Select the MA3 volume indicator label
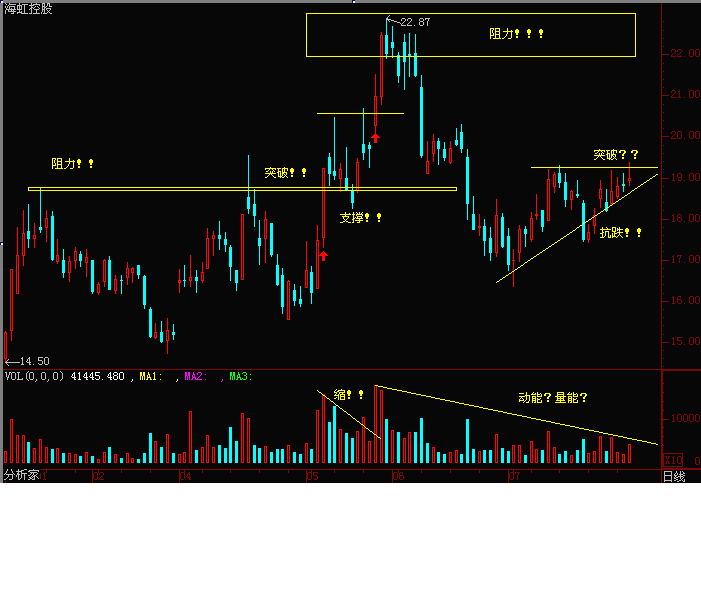Viewport: 701px width, 593px height. pos(241,376)
